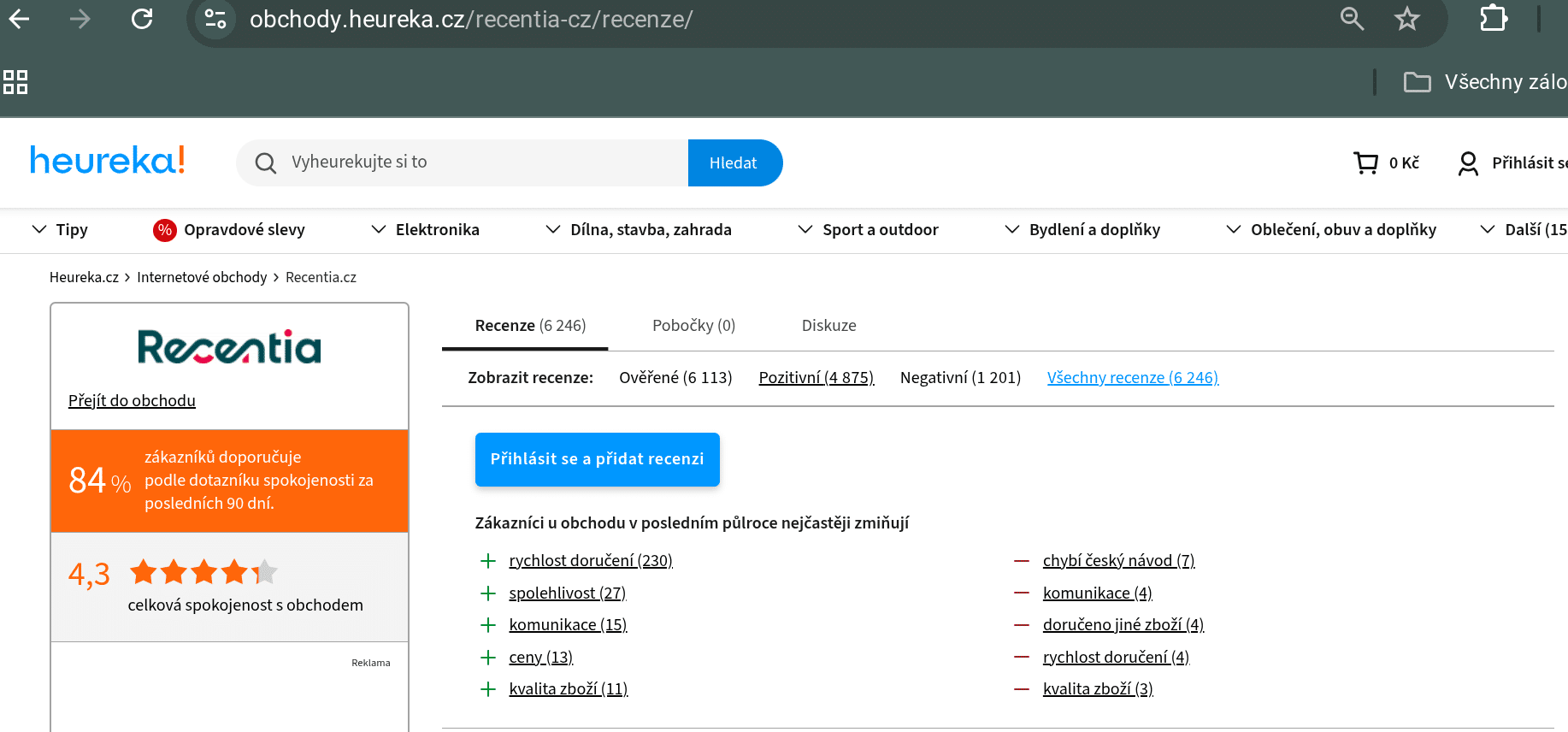Open ceny (13) mentions
Screen dimensions: 1568x732
coord(541,658)
